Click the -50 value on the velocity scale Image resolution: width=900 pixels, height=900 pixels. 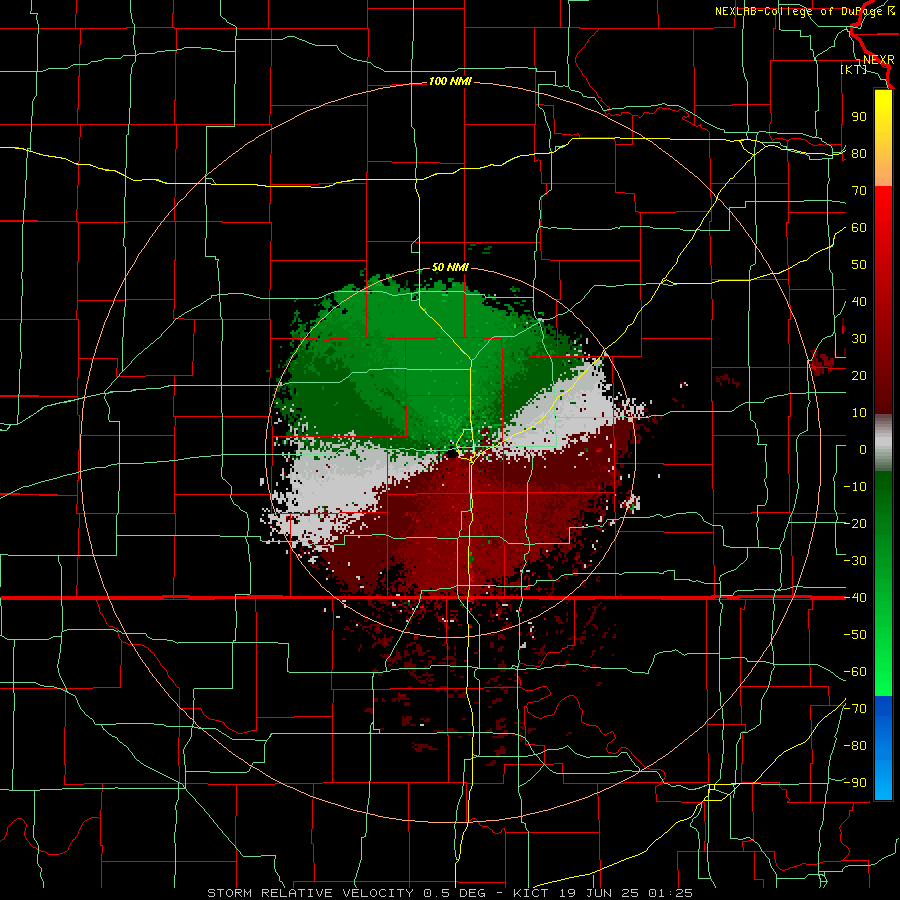coord(855,635)
